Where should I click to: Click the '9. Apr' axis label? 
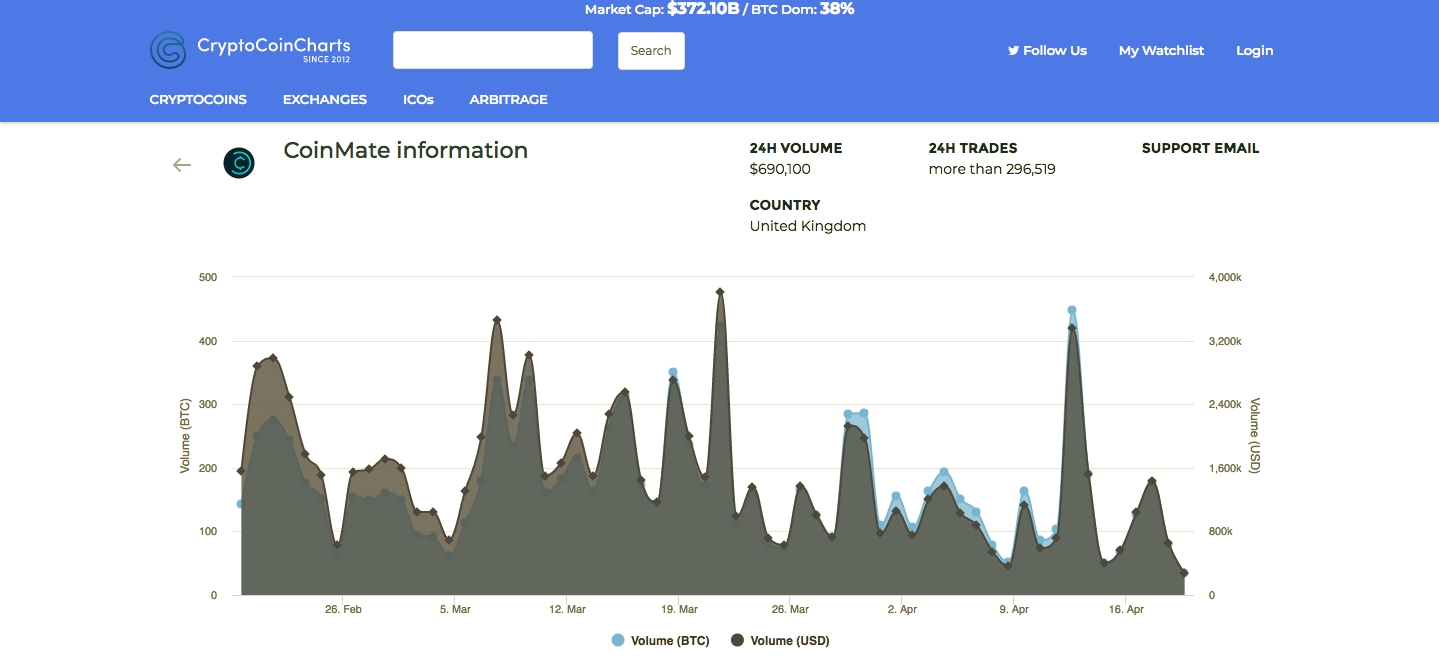1014,609
